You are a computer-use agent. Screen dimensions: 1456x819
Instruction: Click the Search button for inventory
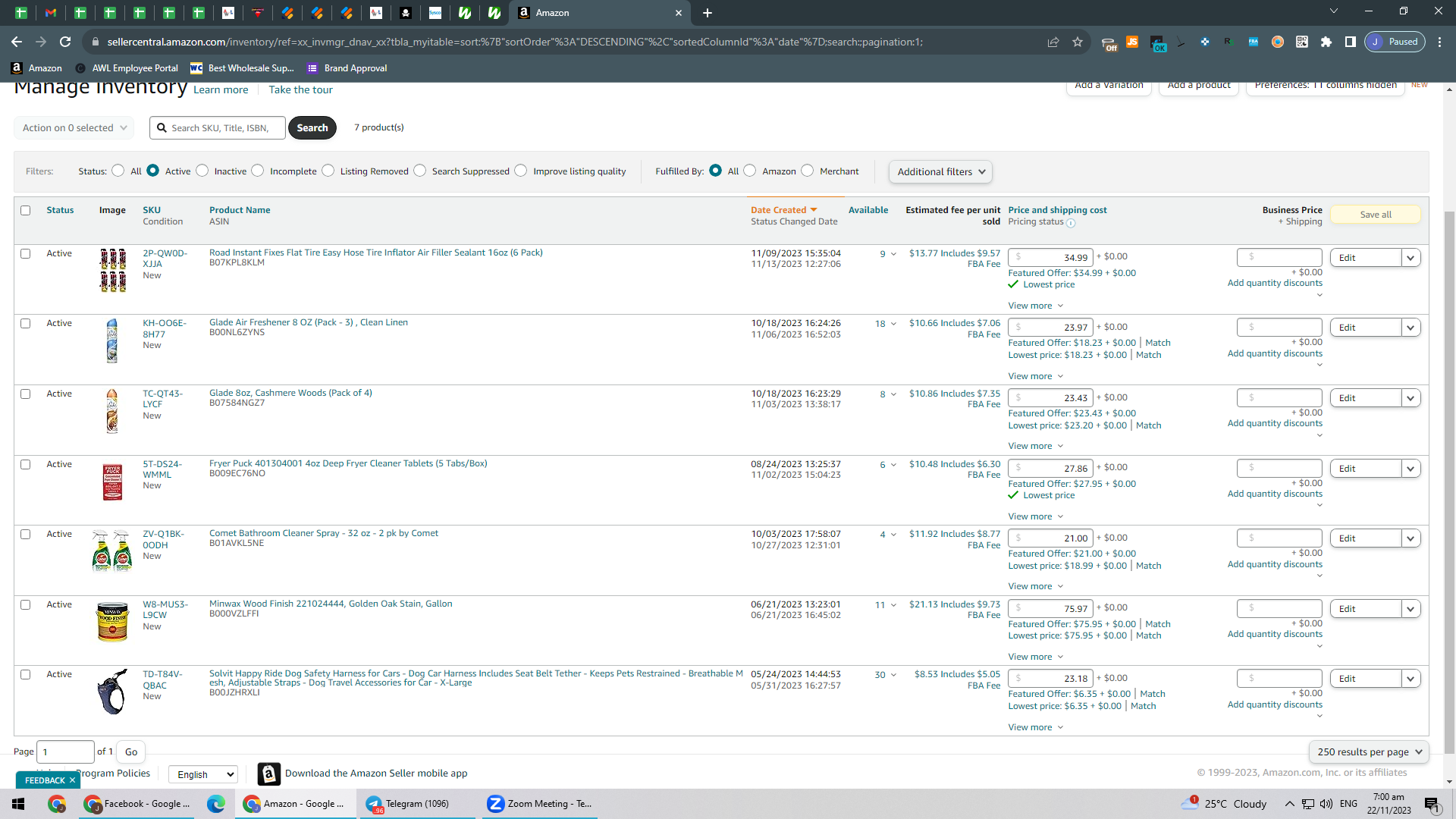click(x=312, y=128)
